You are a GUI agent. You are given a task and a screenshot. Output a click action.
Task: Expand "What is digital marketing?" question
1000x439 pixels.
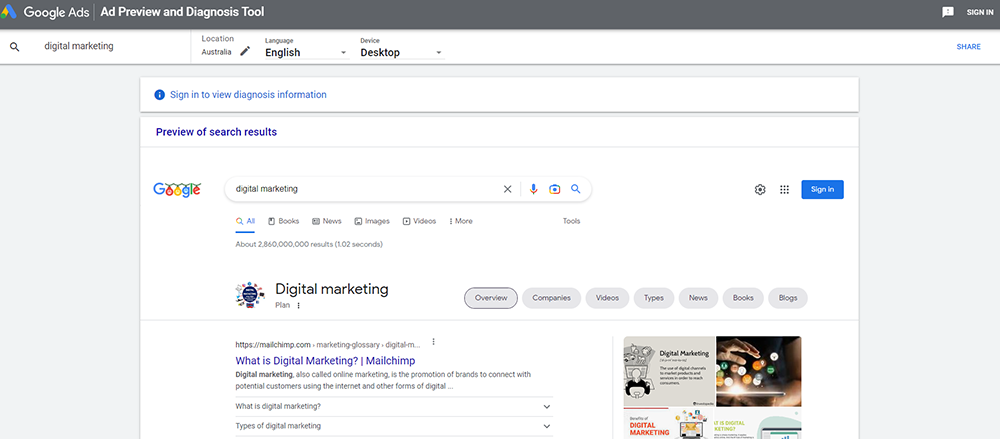pos(394,406)
